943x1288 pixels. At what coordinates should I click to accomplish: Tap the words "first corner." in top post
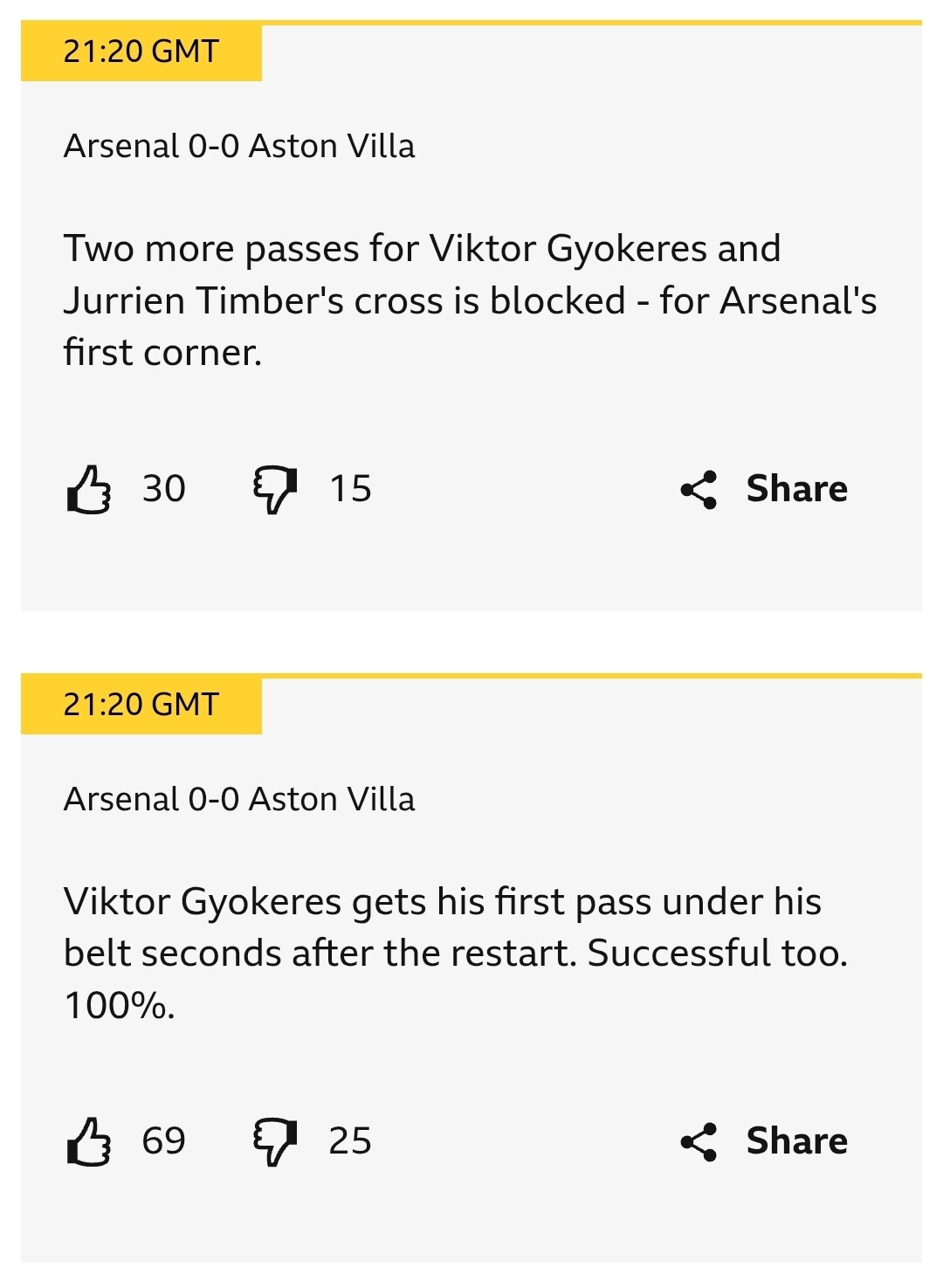click(x=162, y=353)
